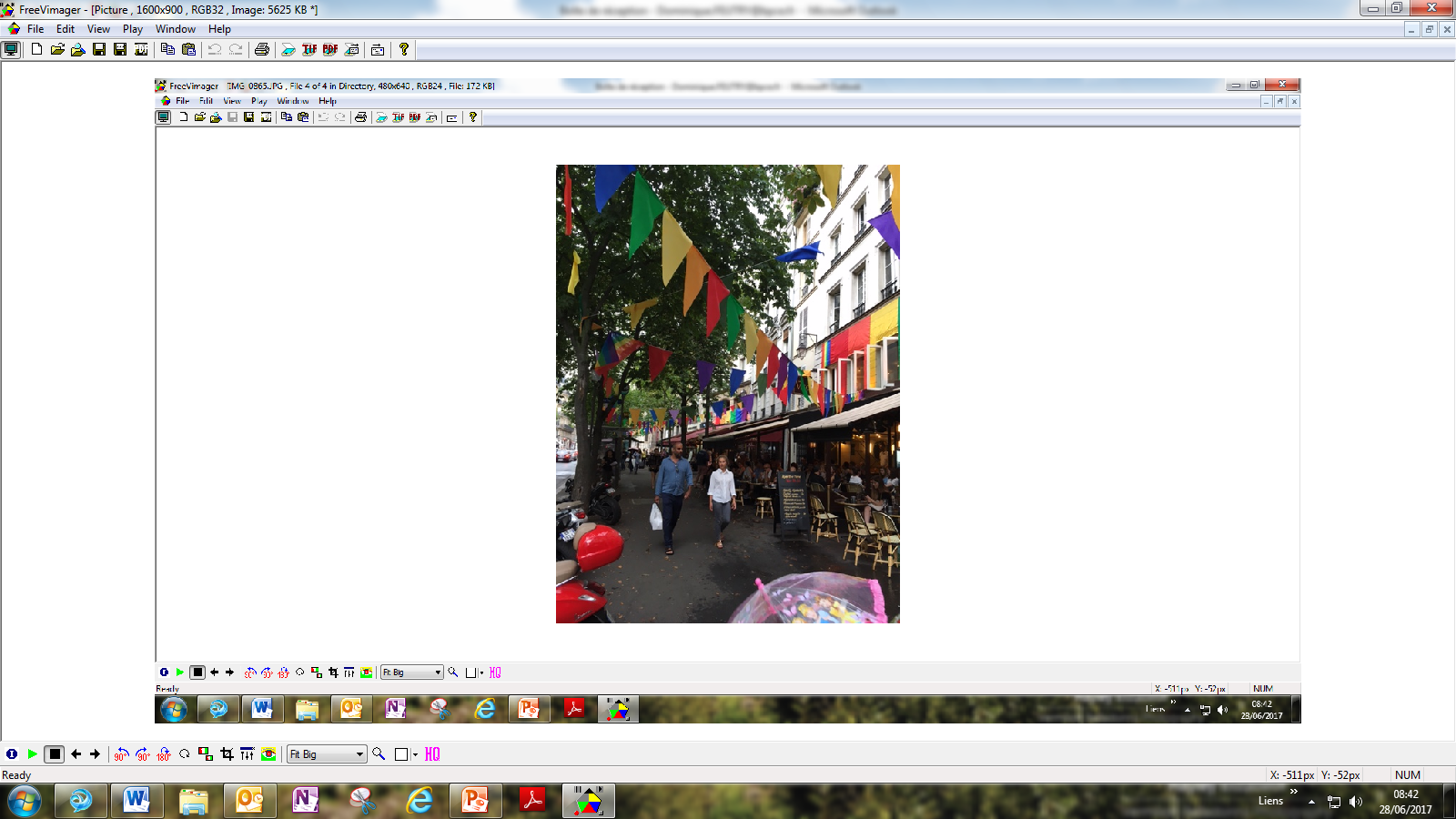Toggle the magenta HQ quality button
Viewport: 1456px width, 819px height.
[x=432, y=754]
